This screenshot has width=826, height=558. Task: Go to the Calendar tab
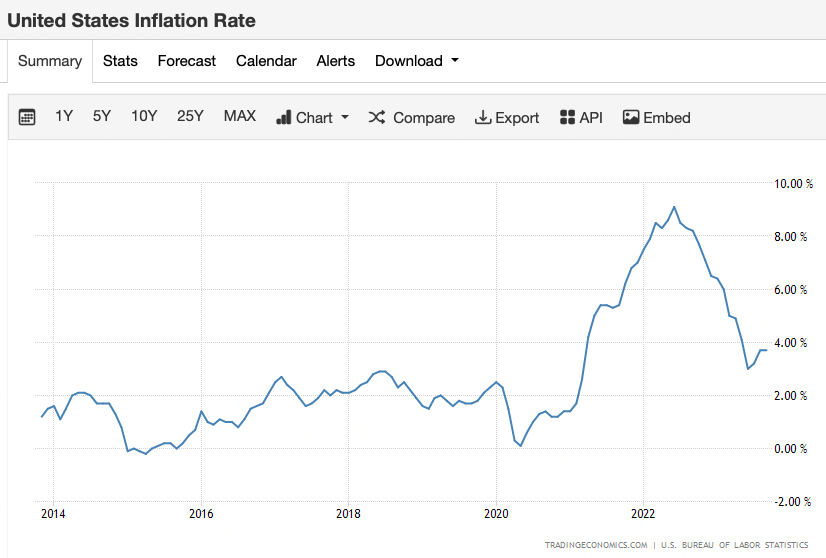266,61
